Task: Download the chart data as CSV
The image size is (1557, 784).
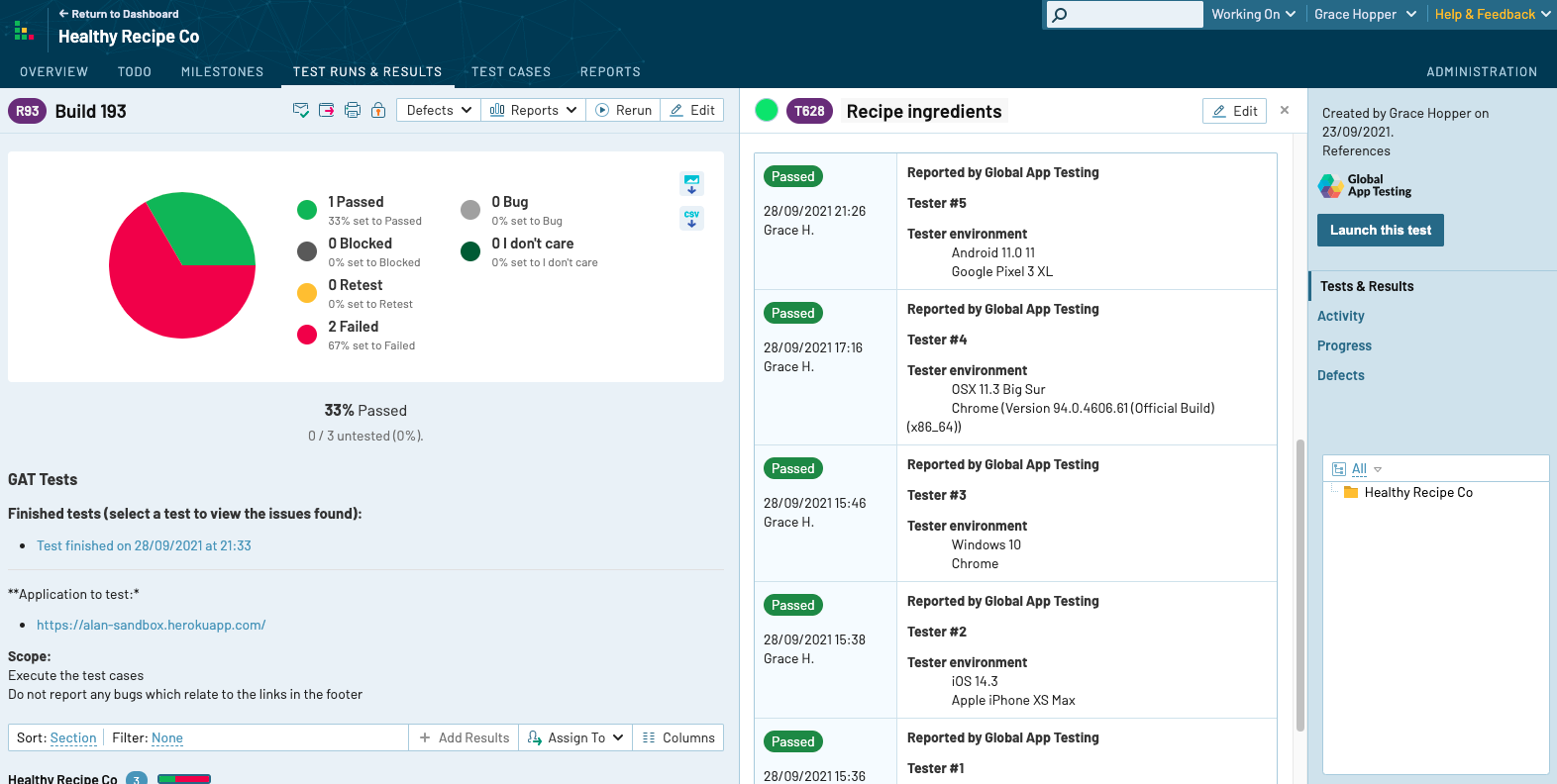Action: [x=691, y=218]
